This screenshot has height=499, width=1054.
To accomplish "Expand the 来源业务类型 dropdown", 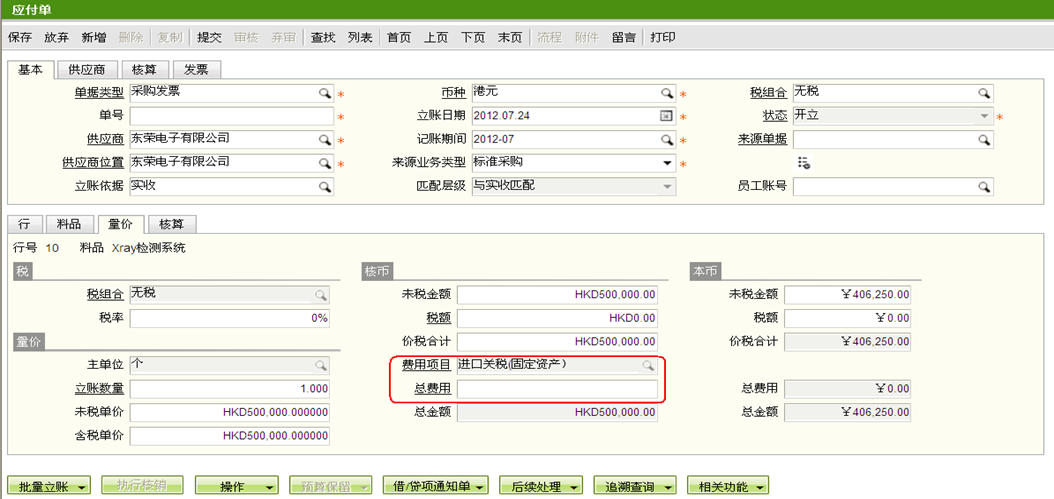I will tap(667, 163).
